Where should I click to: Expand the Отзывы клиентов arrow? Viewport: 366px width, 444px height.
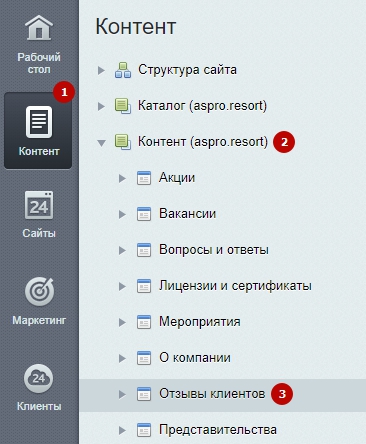point(122,394)
